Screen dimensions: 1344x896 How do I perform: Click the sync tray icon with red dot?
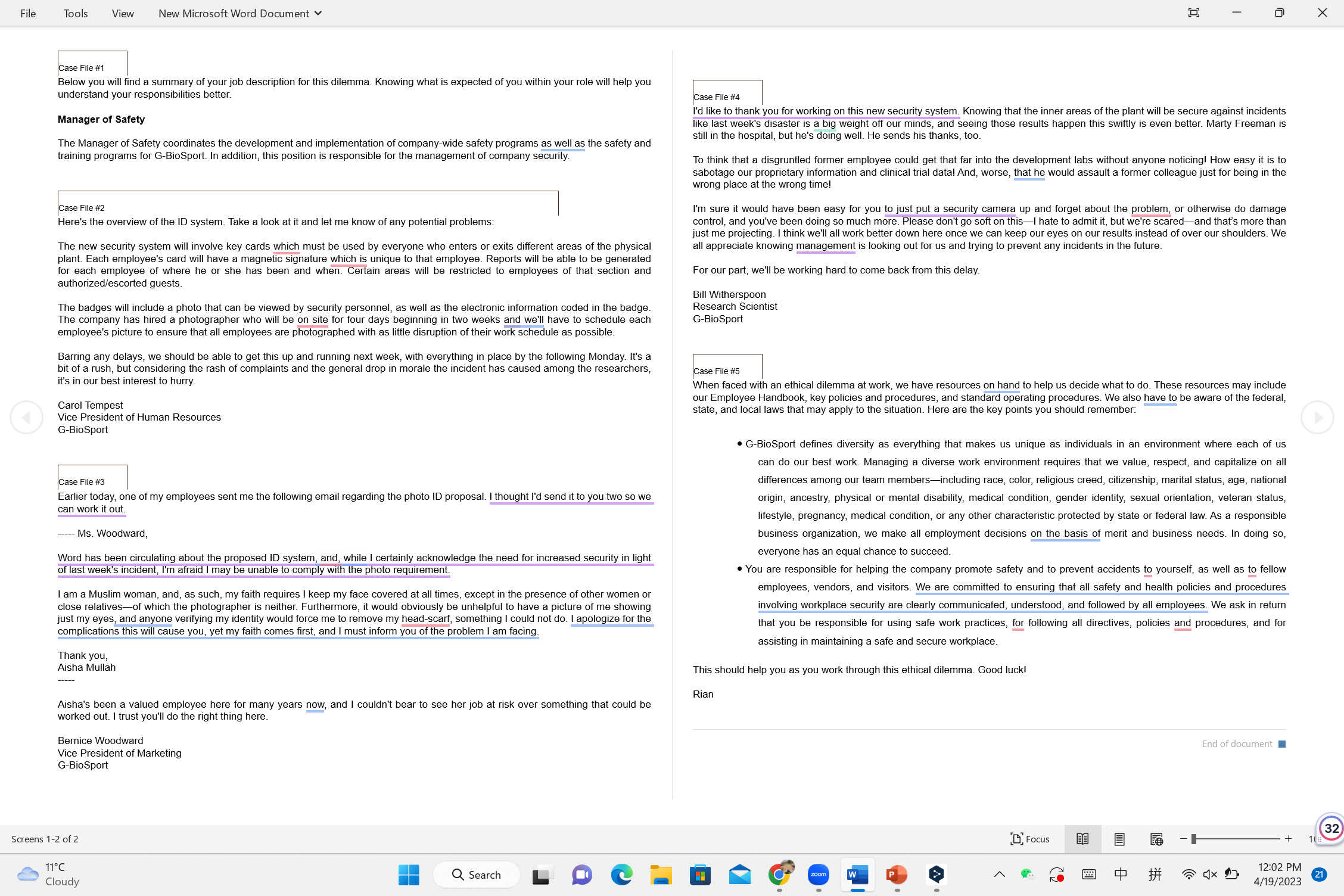1057,875
